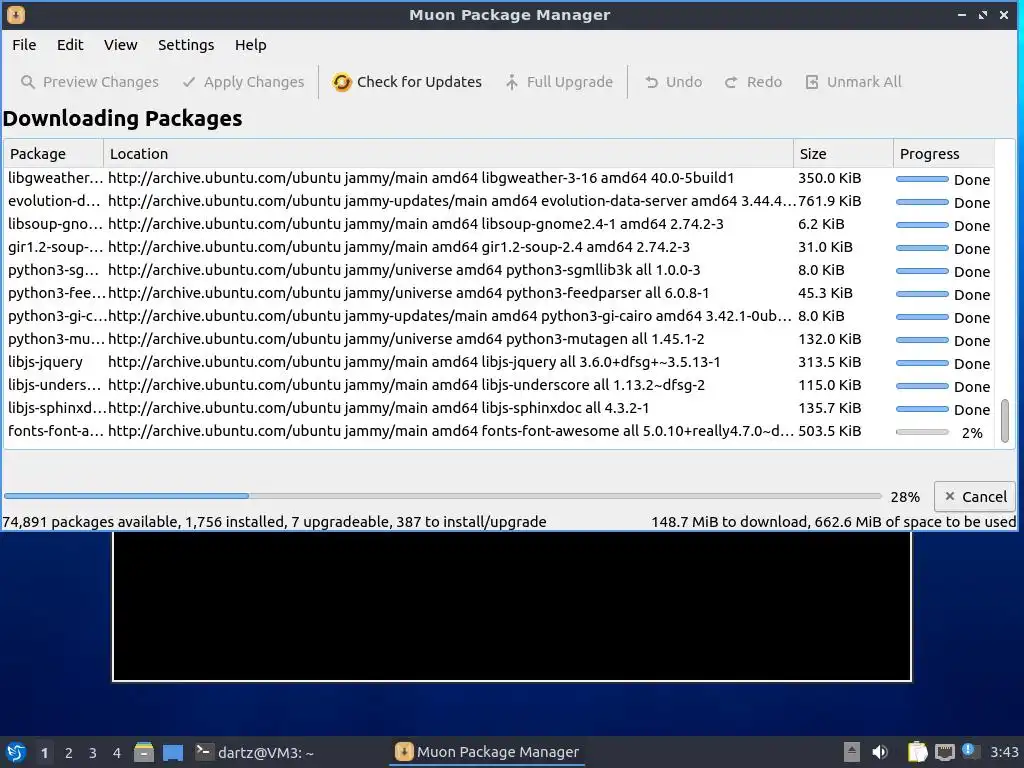Select the gir1.2-soup-2.4 location entry
1024x768 pixels.
[399, 247]
